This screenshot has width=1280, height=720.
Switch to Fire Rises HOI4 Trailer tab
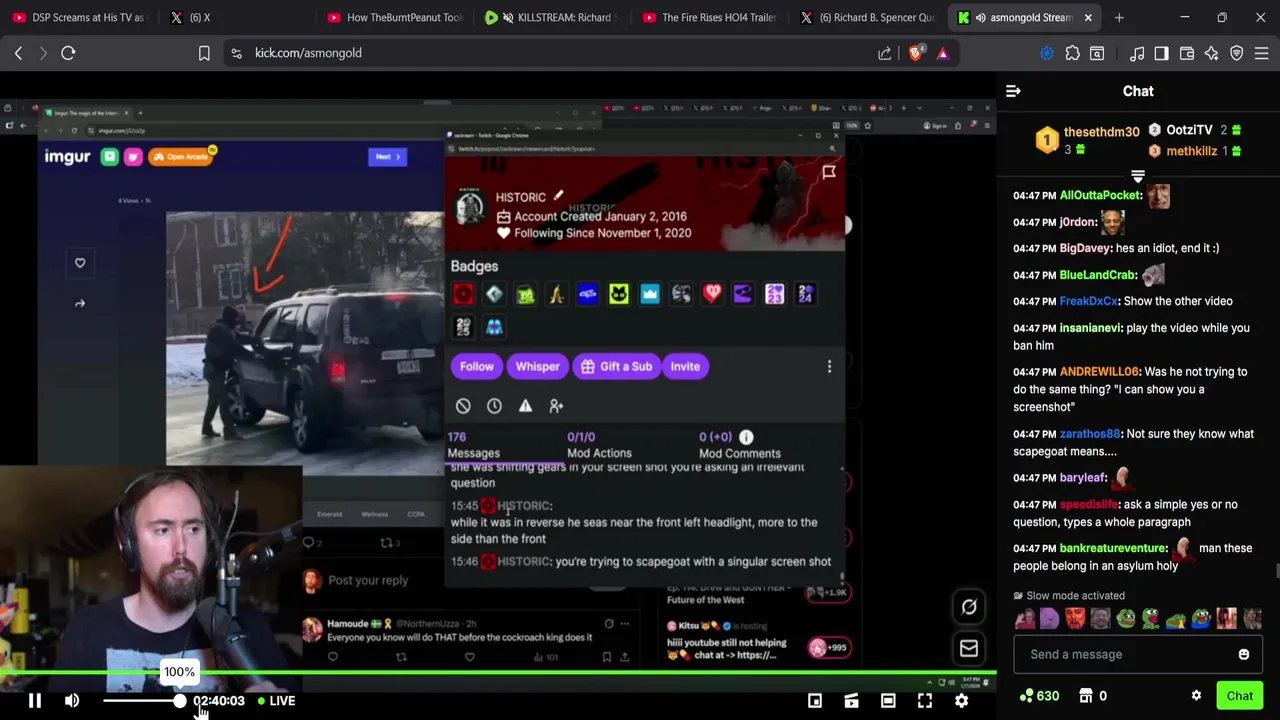pos(710,17)
